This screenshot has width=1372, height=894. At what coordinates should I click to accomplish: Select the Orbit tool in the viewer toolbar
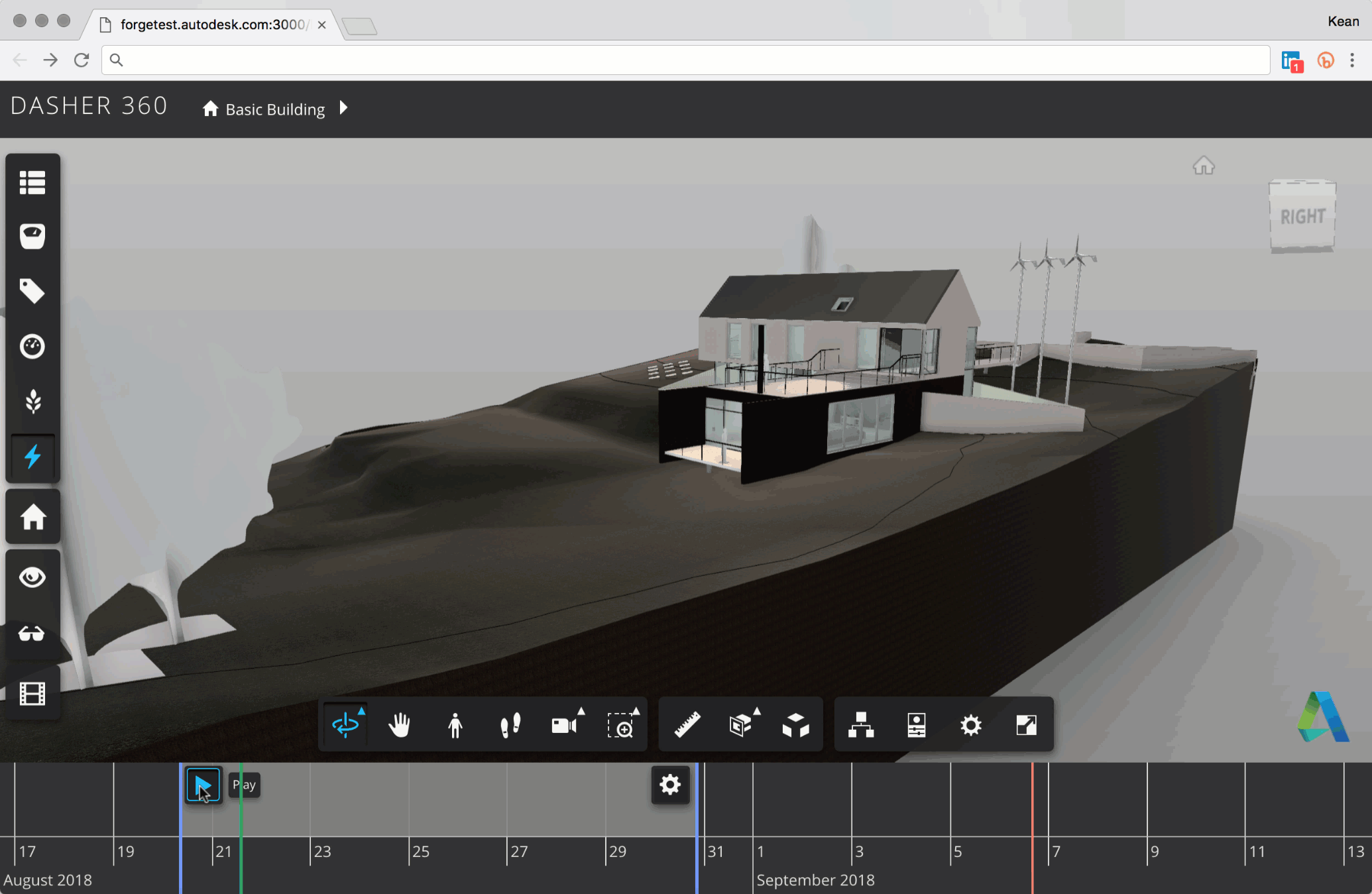tap(345, 724)
